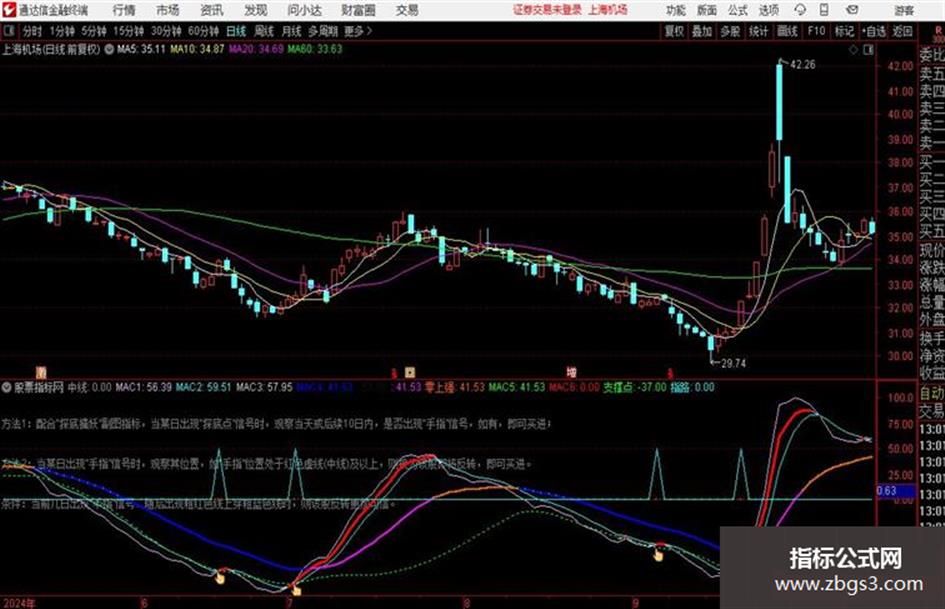Click the panel layout icon left of 分时

pos(8,31)
